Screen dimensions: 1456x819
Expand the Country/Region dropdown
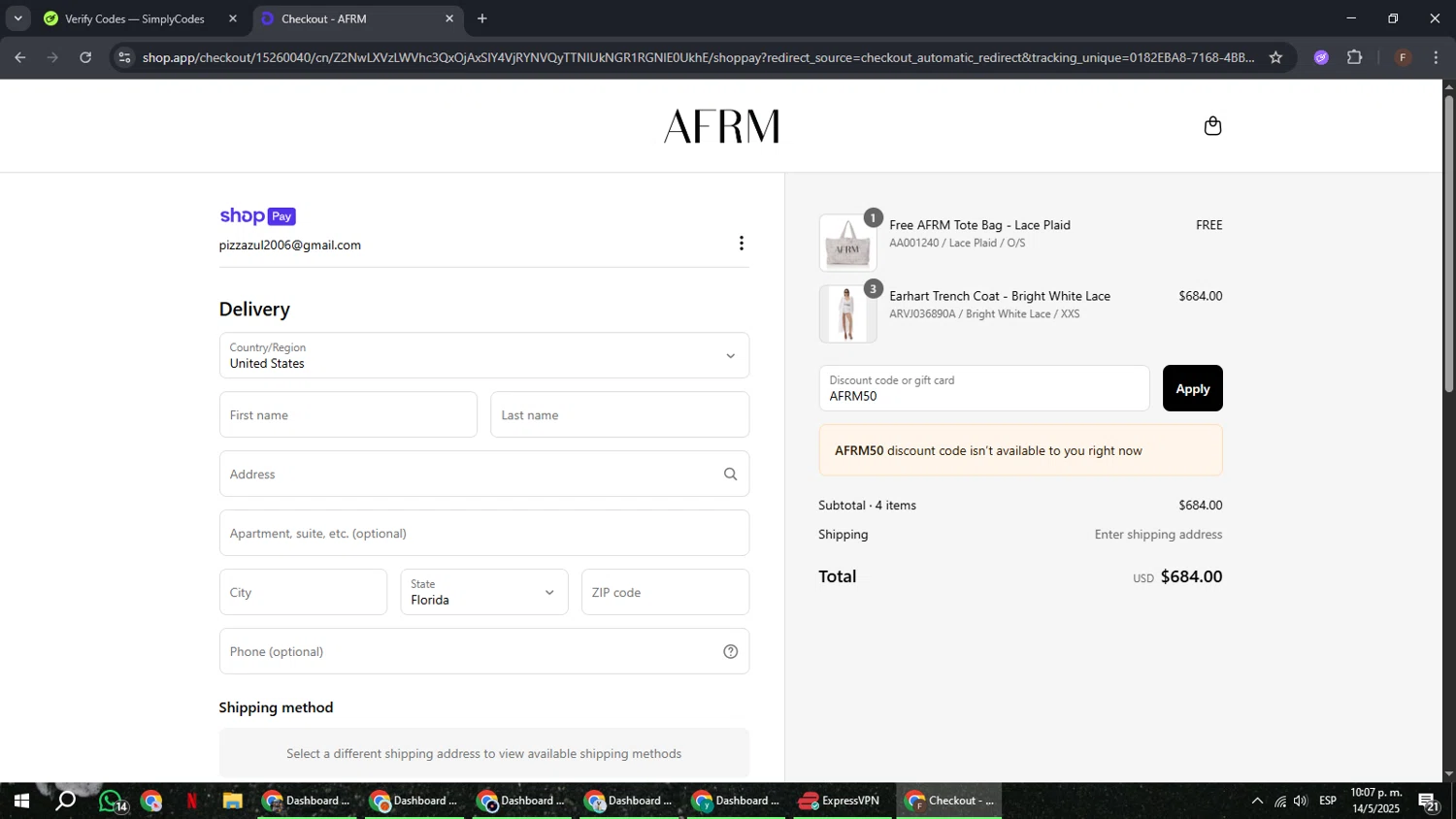coord(484,355)
